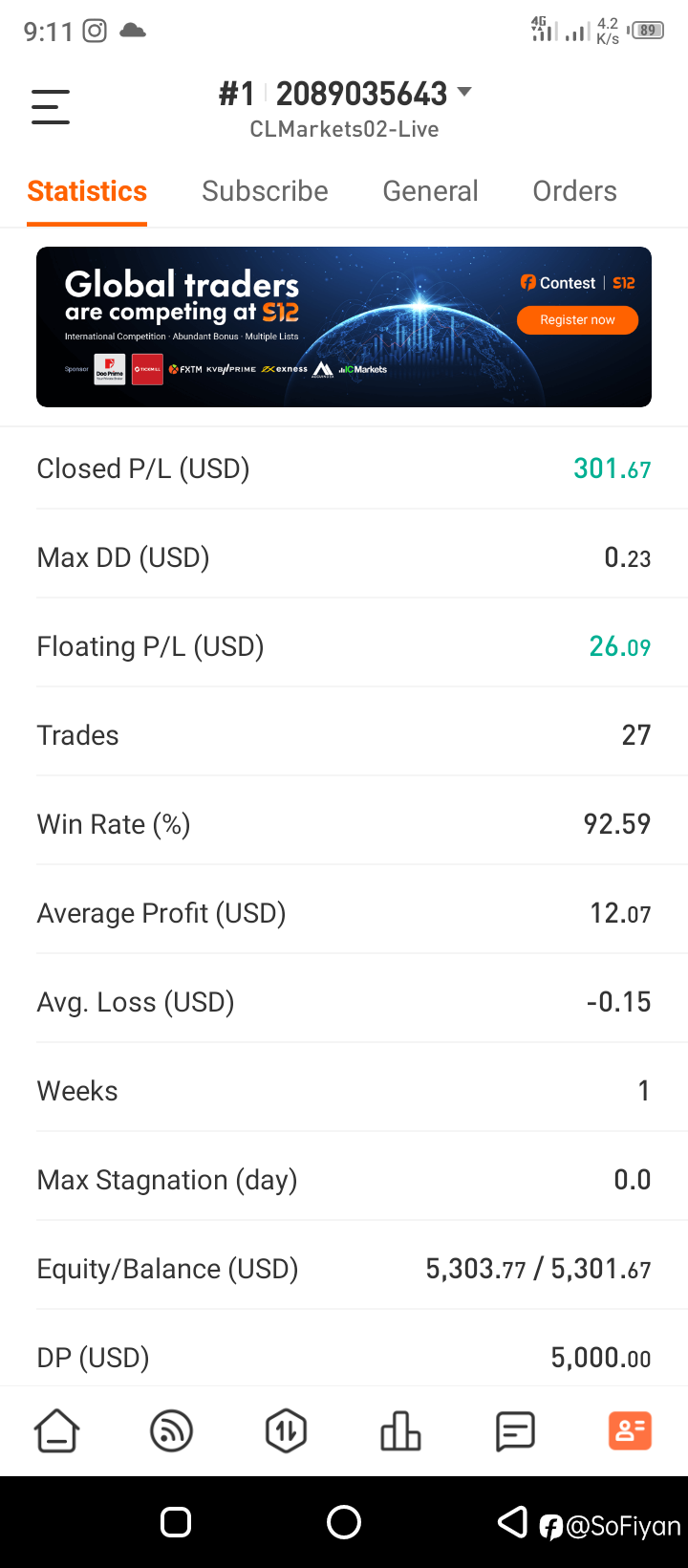688x1568 pixels.
Task: Tap the Android back triangle button
Action: coord(513,1522)
